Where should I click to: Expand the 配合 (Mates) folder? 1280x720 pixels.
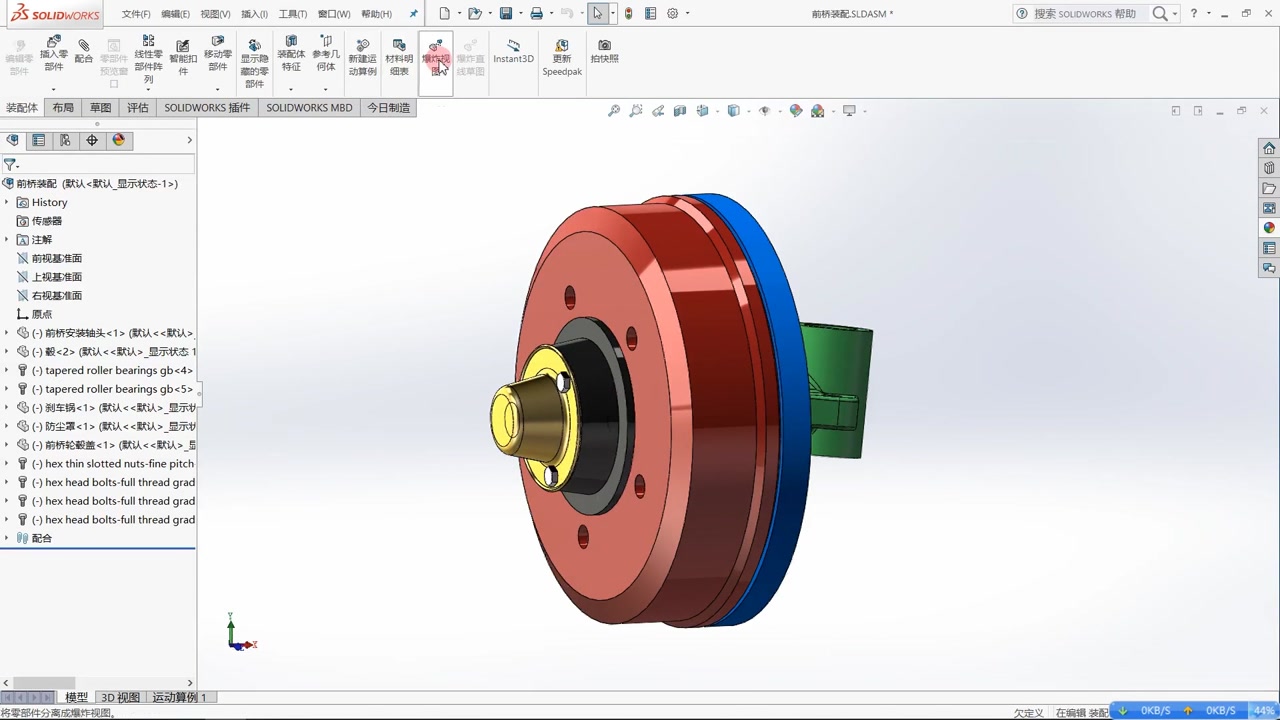pyautogui.click(x=7, y=538)
